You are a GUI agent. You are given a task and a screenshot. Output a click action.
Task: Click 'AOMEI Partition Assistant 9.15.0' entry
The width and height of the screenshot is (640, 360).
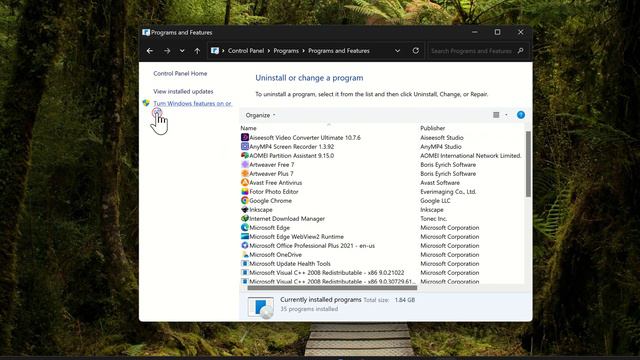(291, 156)
